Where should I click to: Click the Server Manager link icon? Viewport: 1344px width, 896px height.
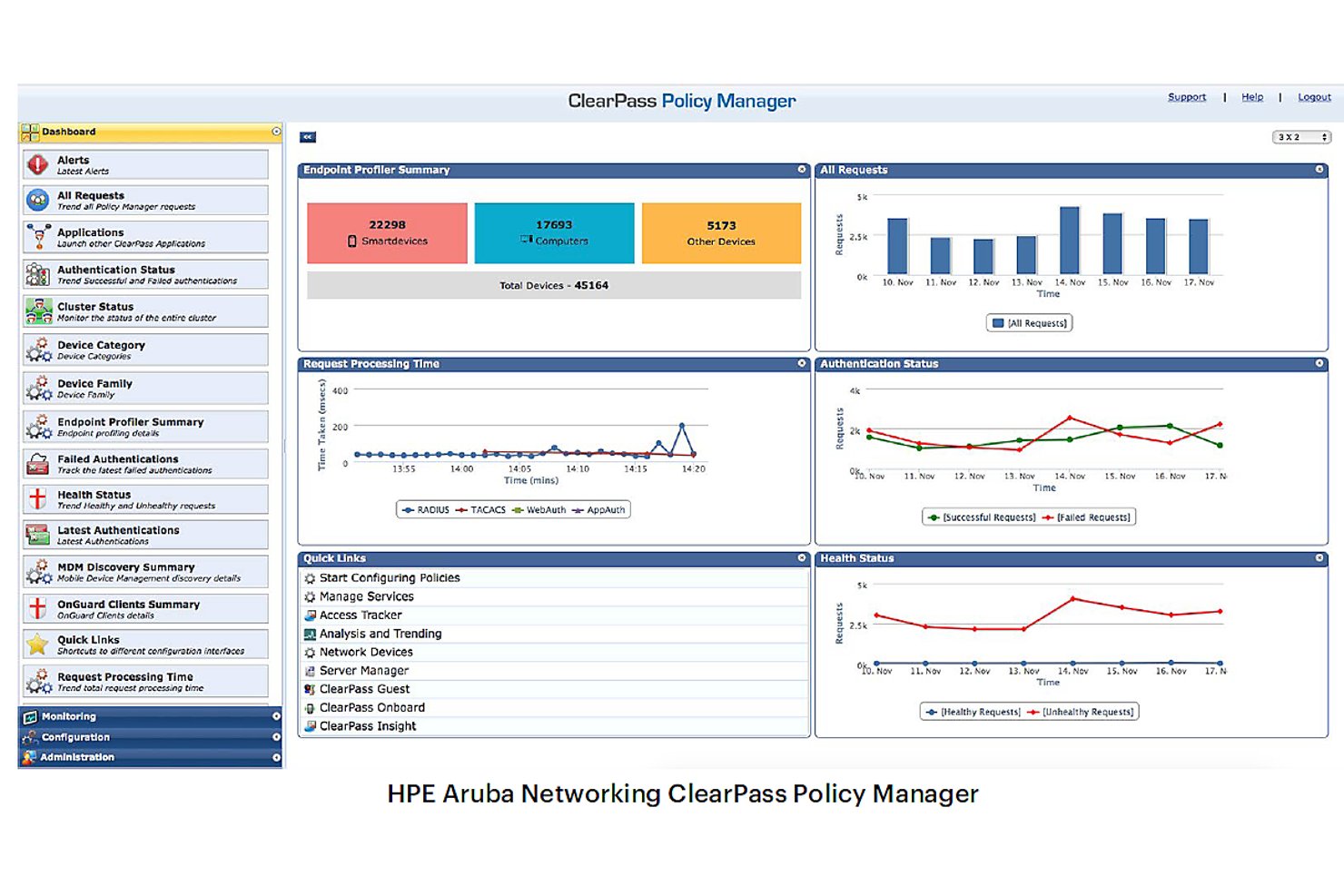click(x=310, y=671)
